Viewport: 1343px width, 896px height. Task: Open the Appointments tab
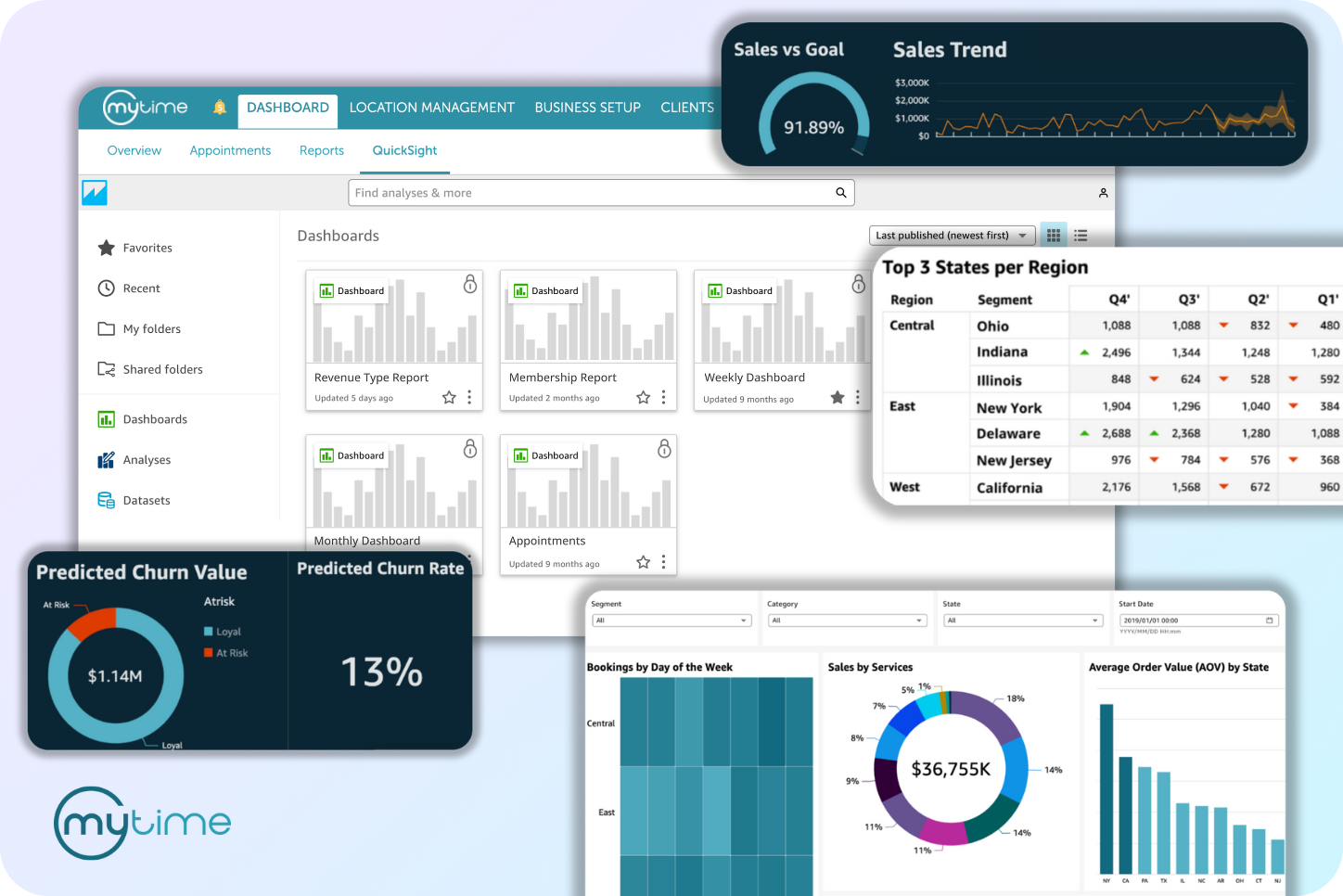click(x=230, y=150)
